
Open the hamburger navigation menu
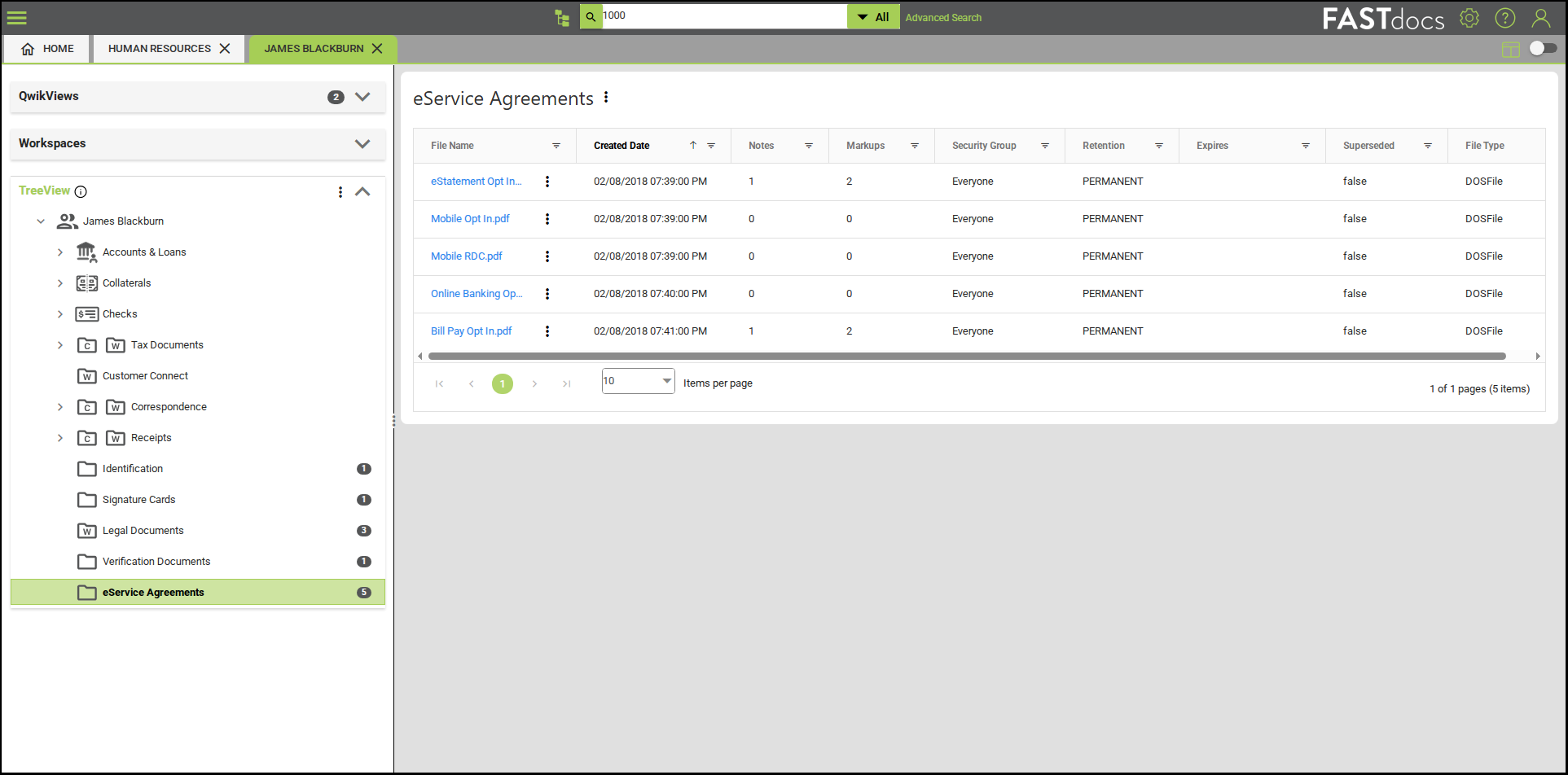point(16,16)
